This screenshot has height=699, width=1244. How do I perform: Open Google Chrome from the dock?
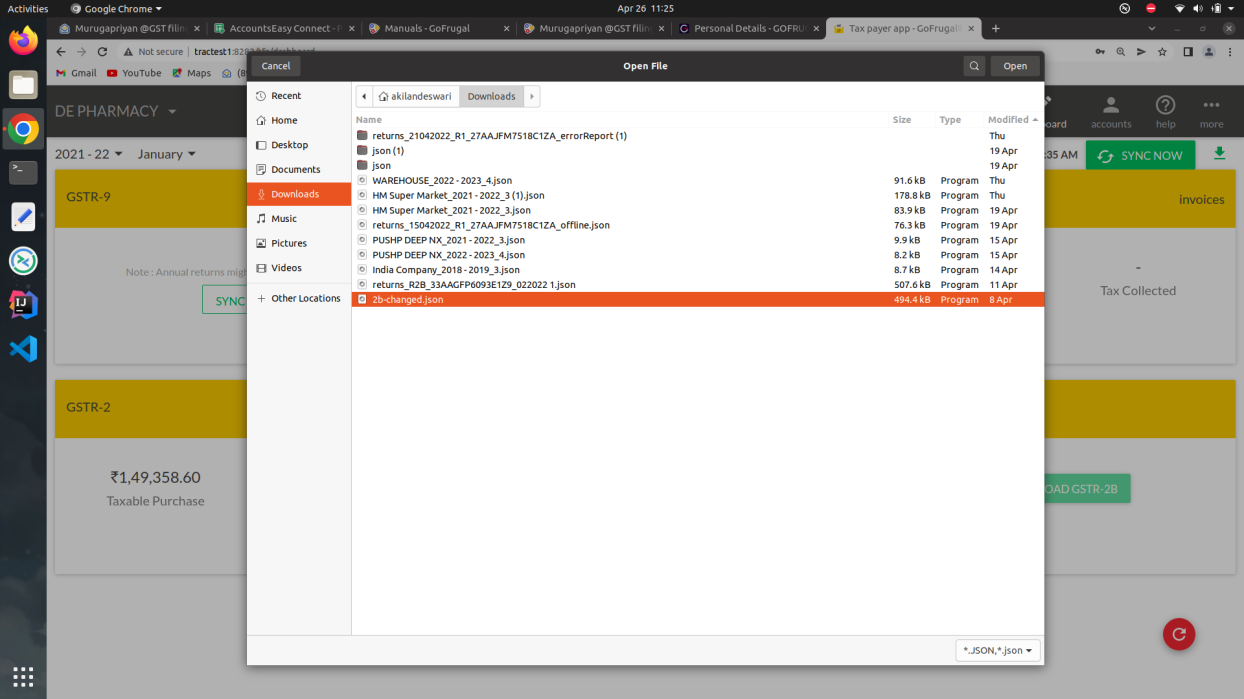23,129
